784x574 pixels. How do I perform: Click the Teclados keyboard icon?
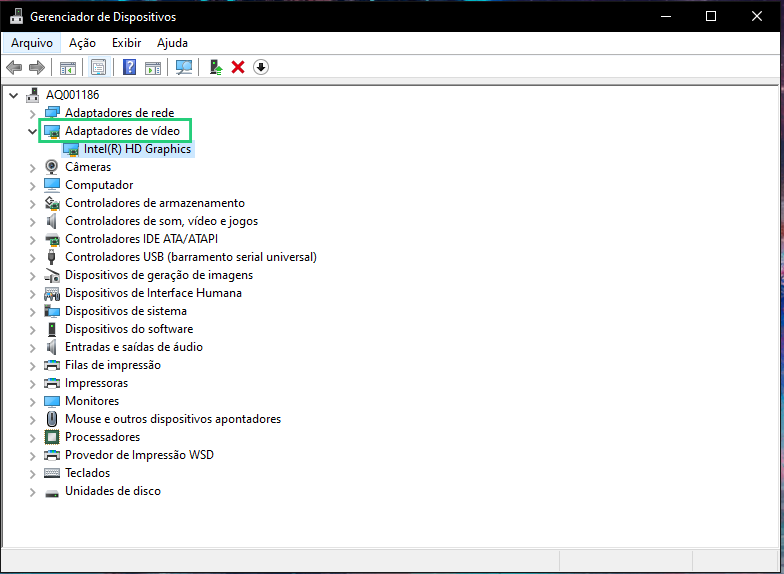[52, 472]
